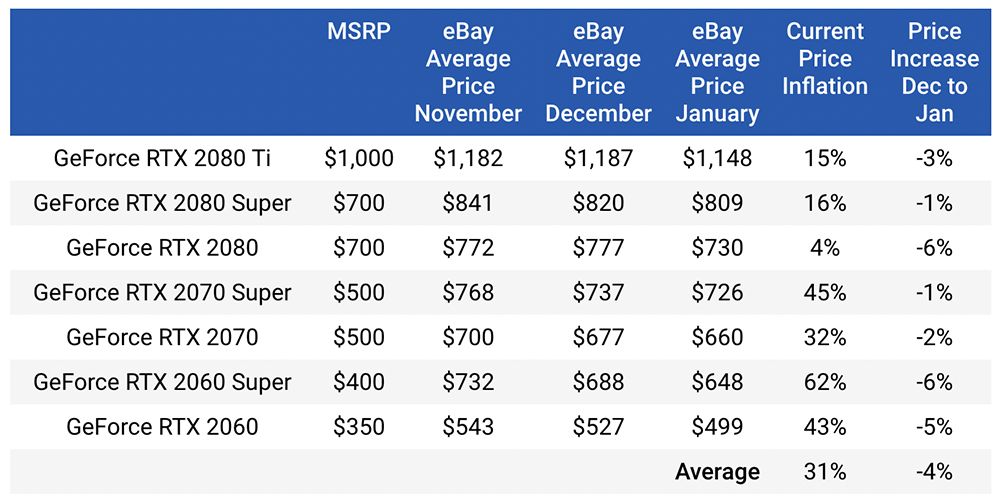Click the GeForce RTX 2080 Ti row label
1000x504 pixels.
click(163, 158)
